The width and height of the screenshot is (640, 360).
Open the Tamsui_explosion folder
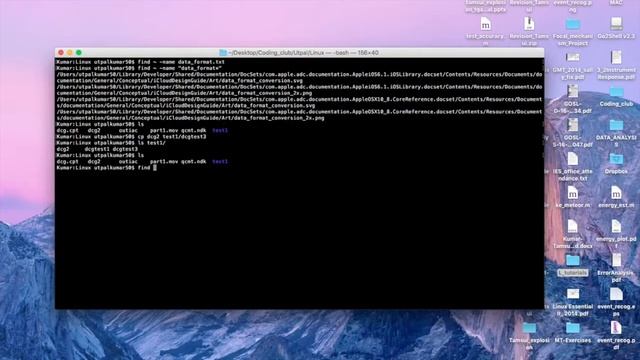[529, 328]
